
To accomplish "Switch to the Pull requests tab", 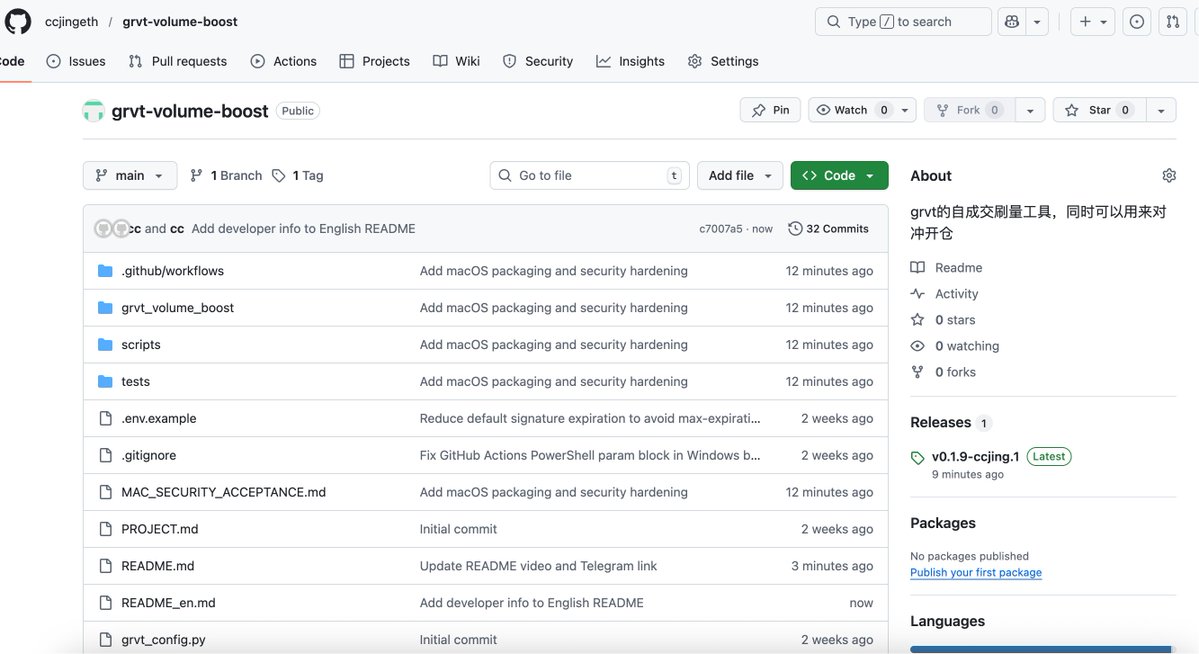I will (177, 61).
